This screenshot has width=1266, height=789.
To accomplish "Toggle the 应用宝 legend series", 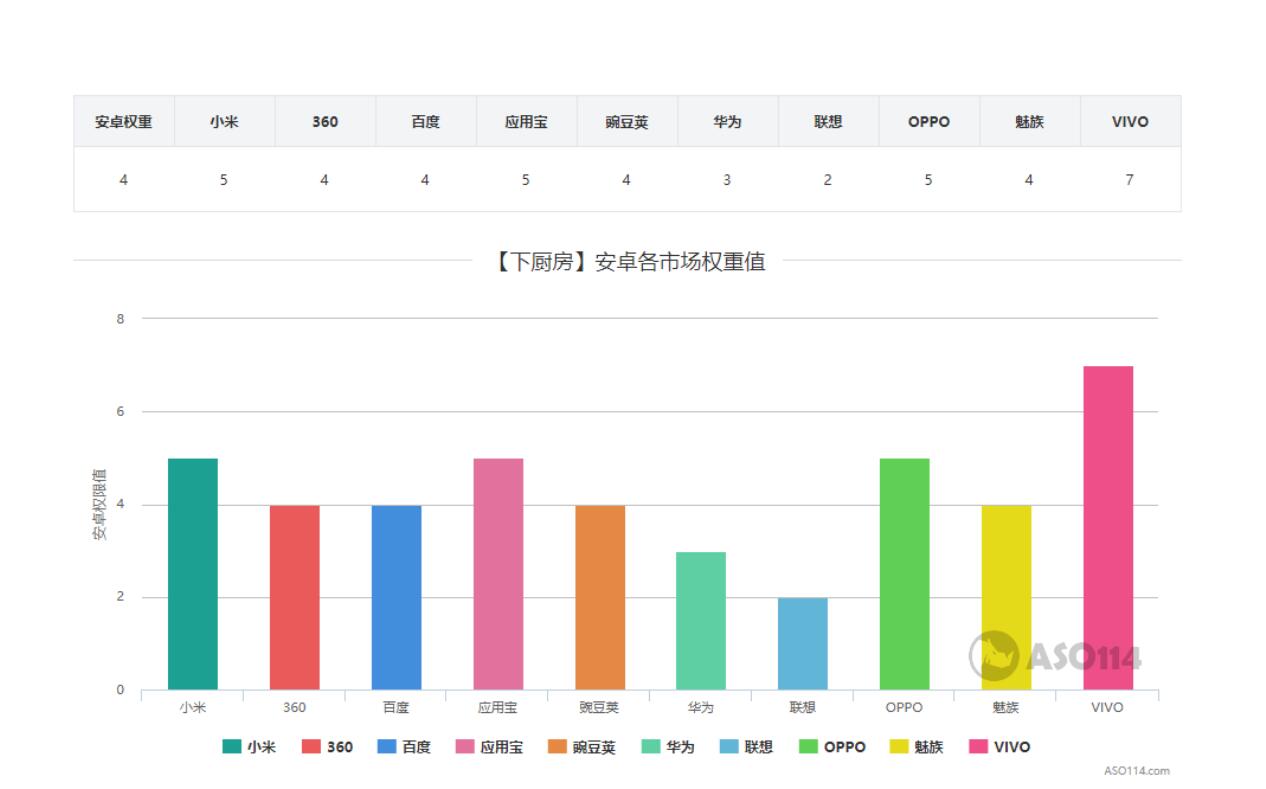I will coord(489,746).
